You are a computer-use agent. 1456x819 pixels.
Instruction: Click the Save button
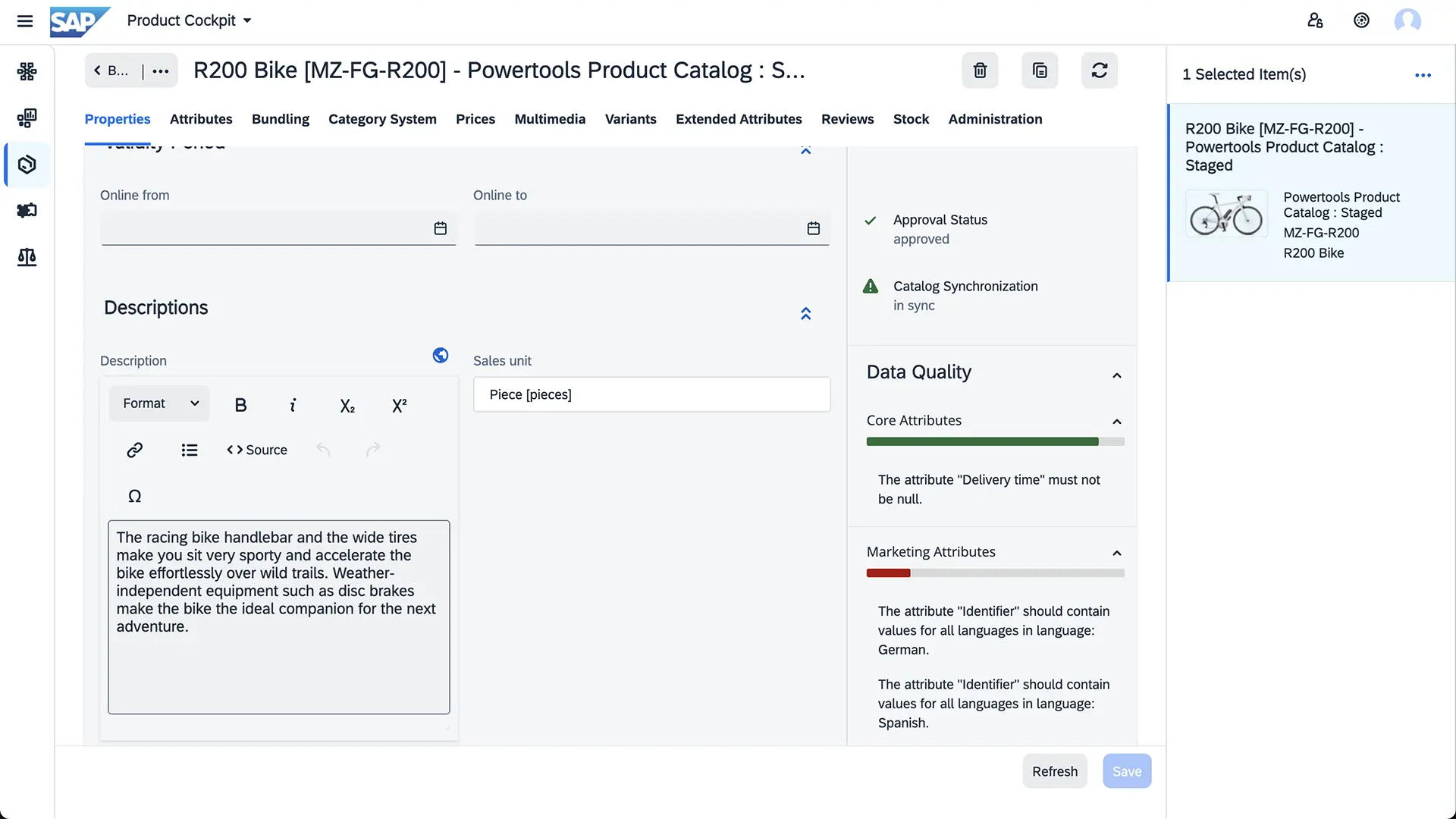[x=1127, y=771]
